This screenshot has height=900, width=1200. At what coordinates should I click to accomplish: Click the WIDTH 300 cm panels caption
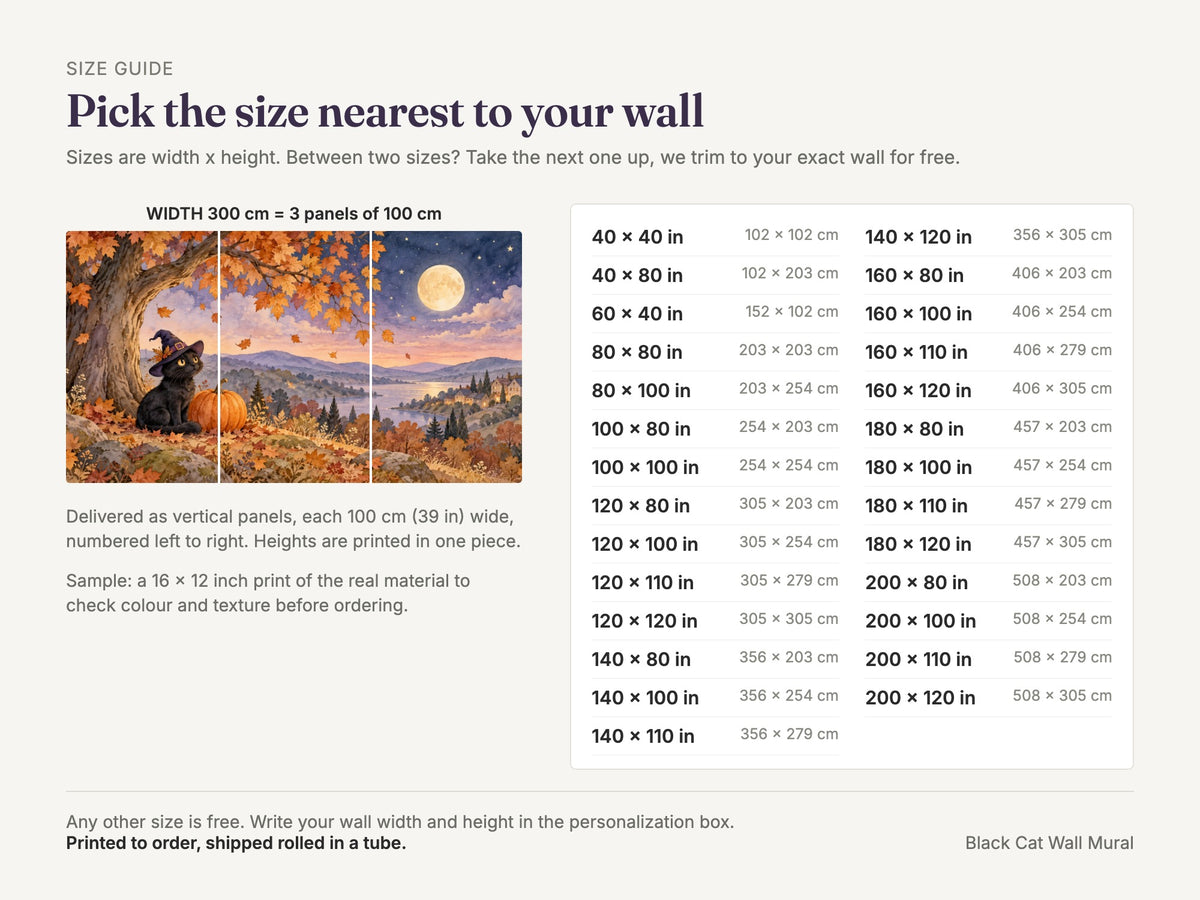tap(294, 214)
